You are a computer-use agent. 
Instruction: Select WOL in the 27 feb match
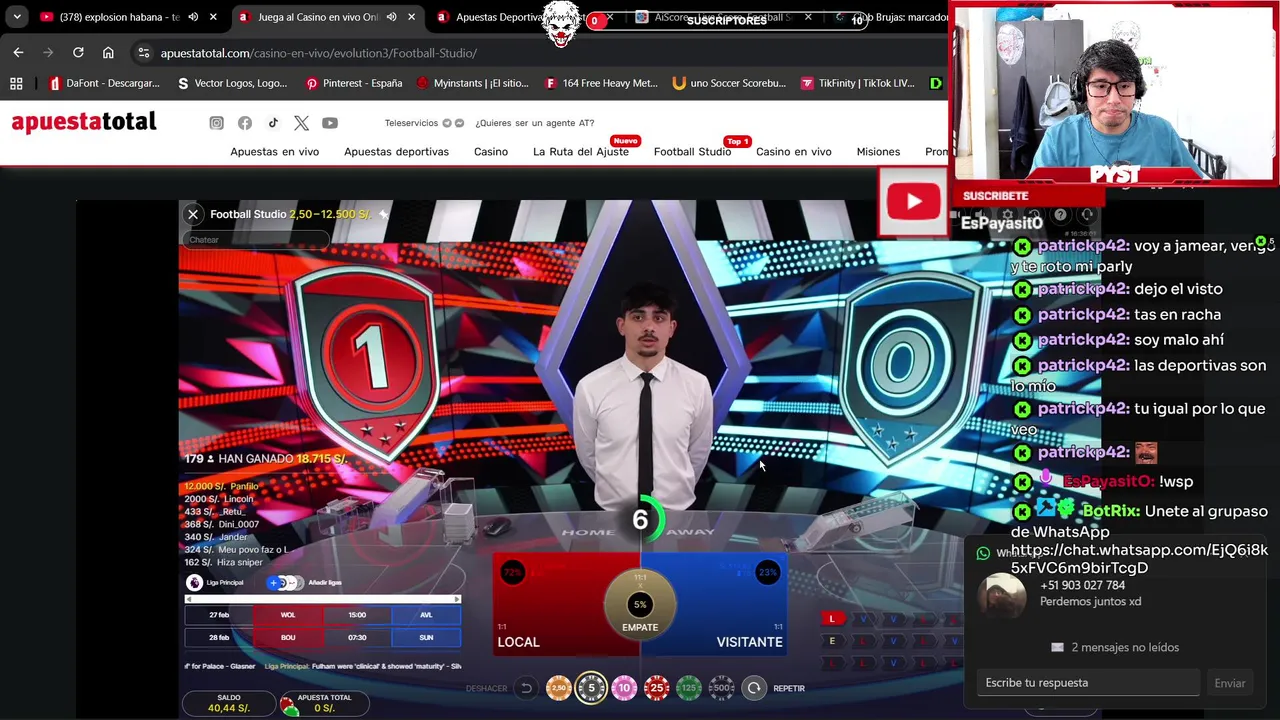(288, 615)
